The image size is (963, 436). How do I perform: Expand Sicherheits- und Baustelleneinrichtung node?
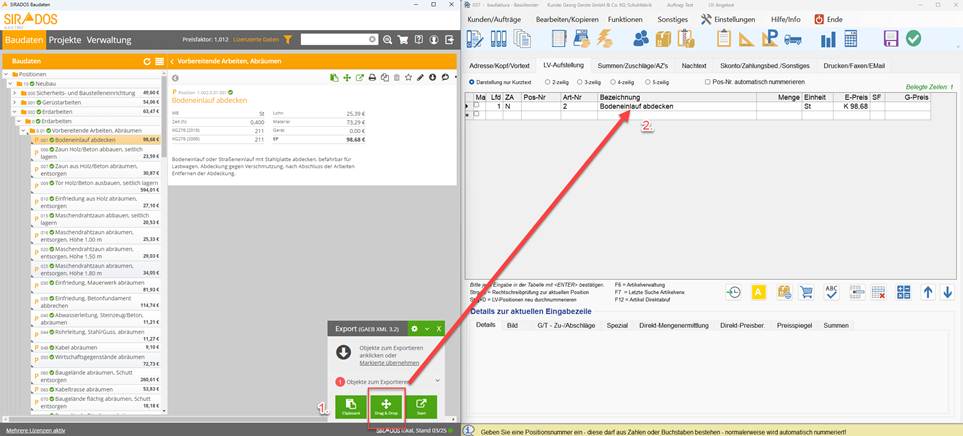pos(15,93)
